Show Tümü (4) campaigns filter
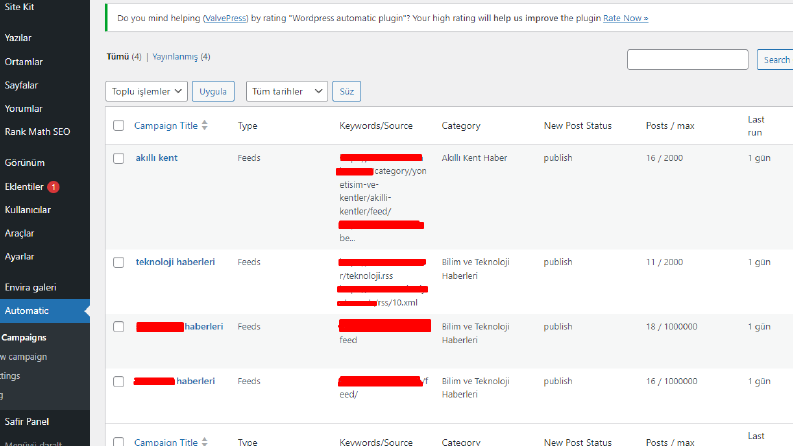The width and height of the screenshot is (793, 446). [x=124, y=57]
